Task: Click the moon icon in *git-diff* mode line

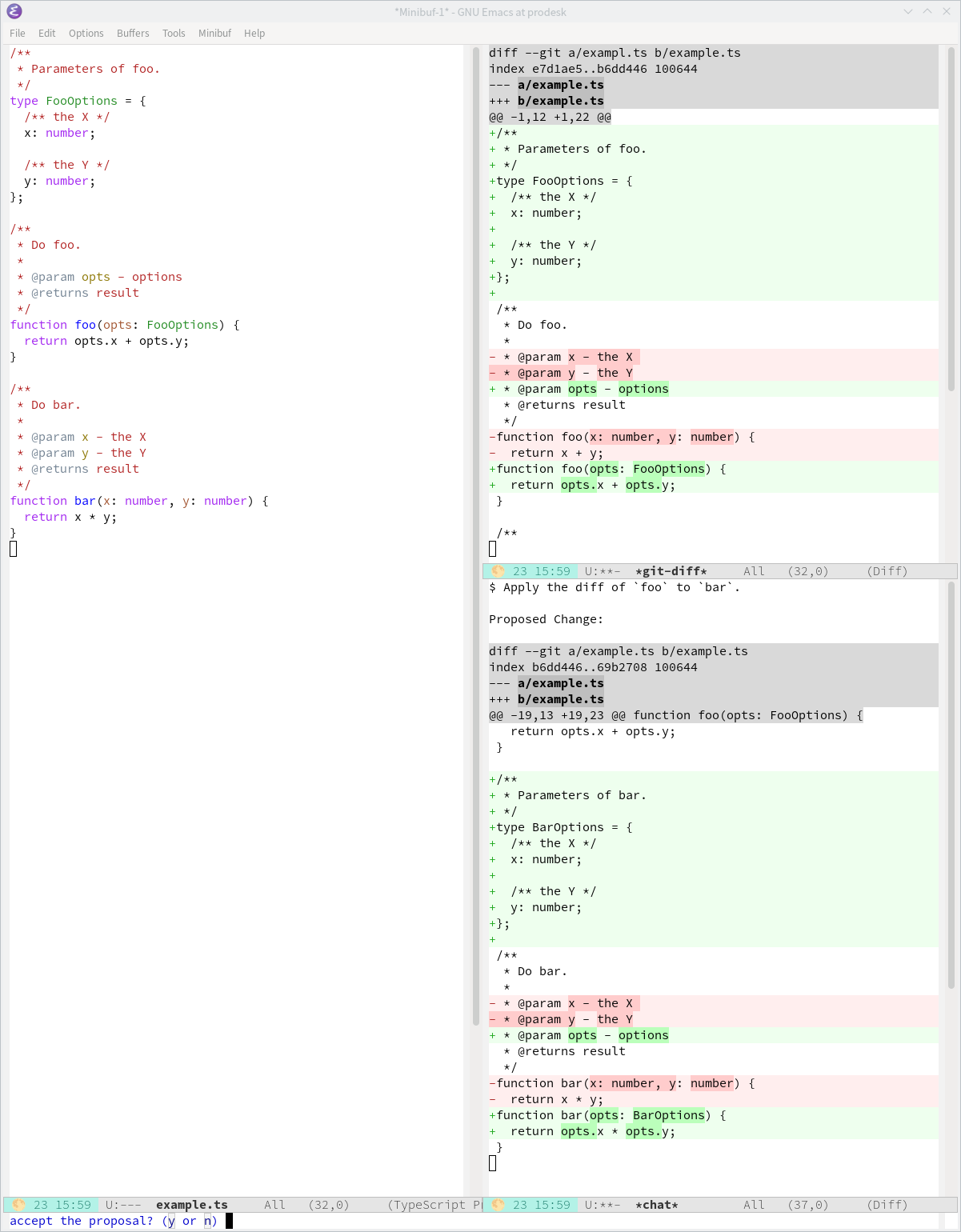Action: click(498, 571)
